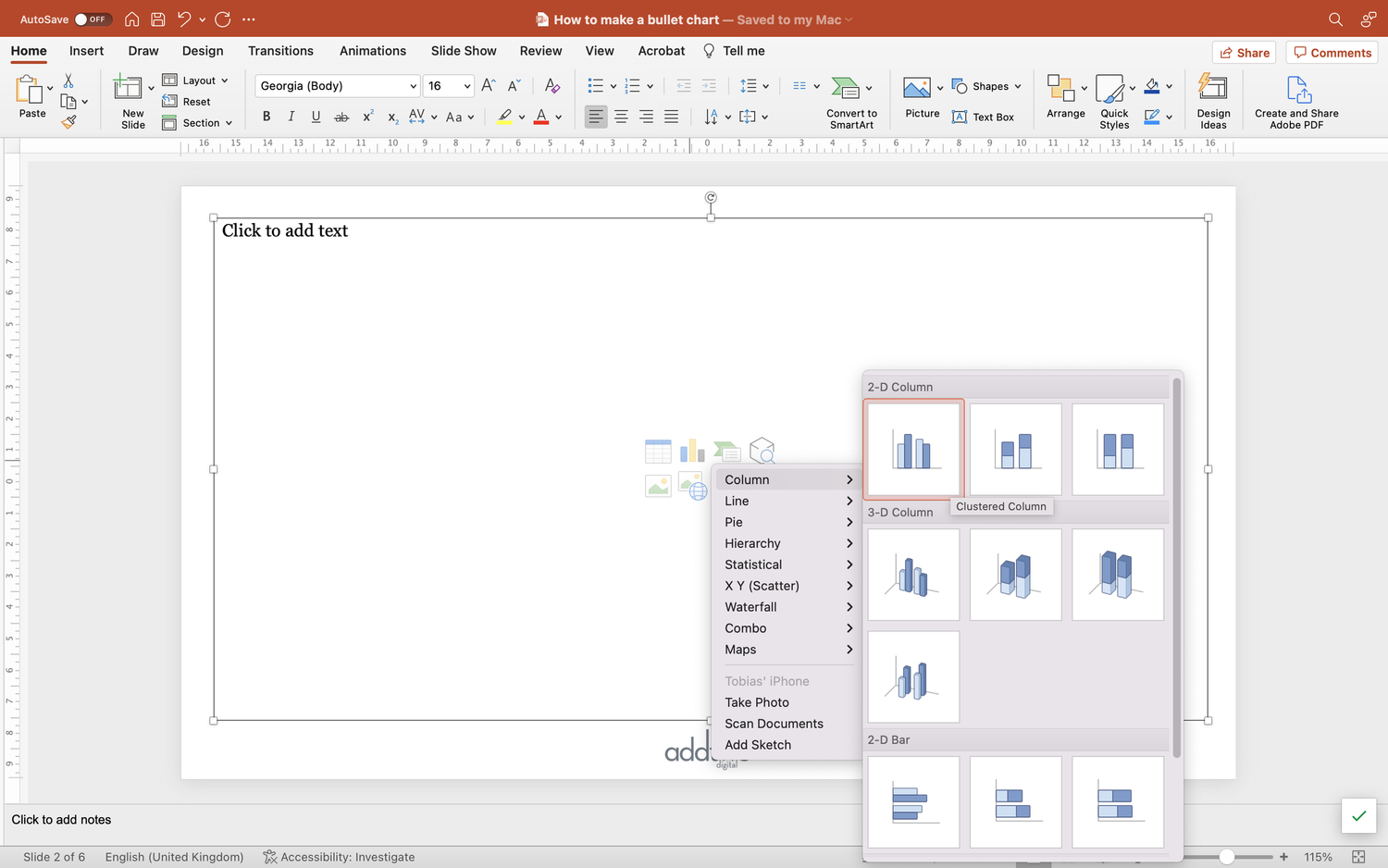This screenshot has height=868, width=1388.
Task: Click the zoom slider handle
Action: pos(1226,857)
